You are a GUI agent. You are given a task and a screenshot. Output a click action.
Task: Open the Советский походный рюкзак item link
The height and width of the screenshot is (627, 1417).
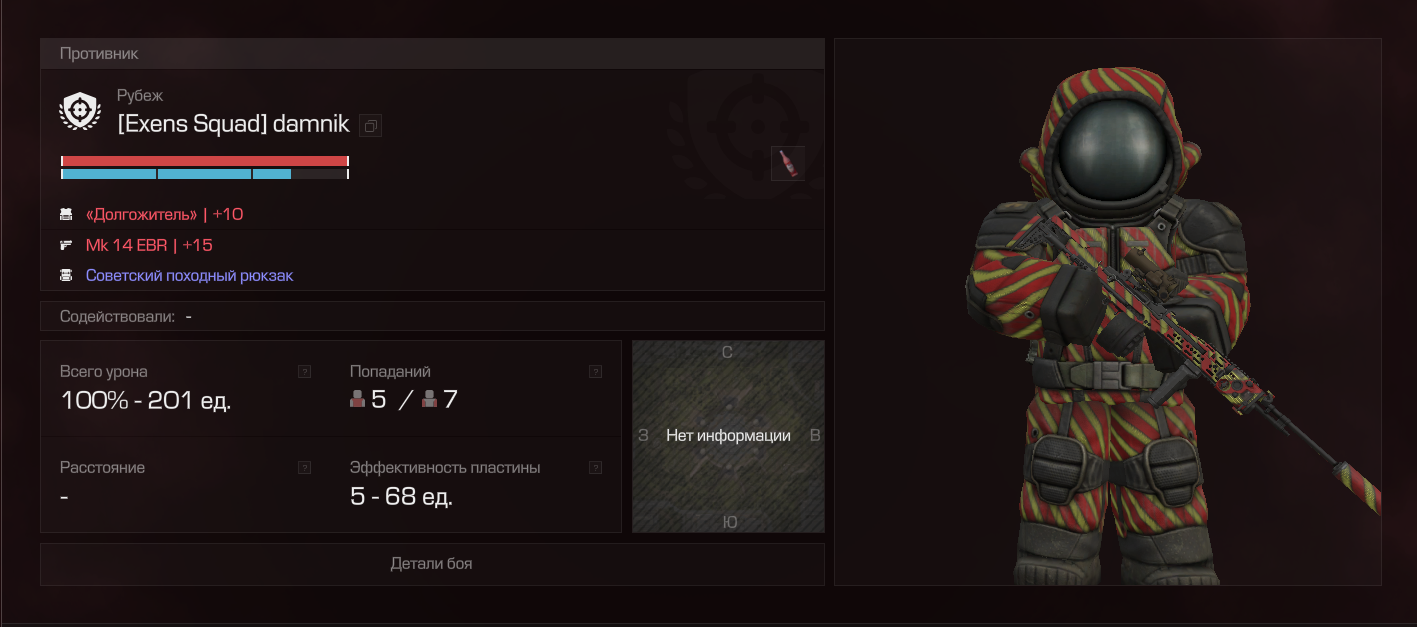tap(190, 275)
